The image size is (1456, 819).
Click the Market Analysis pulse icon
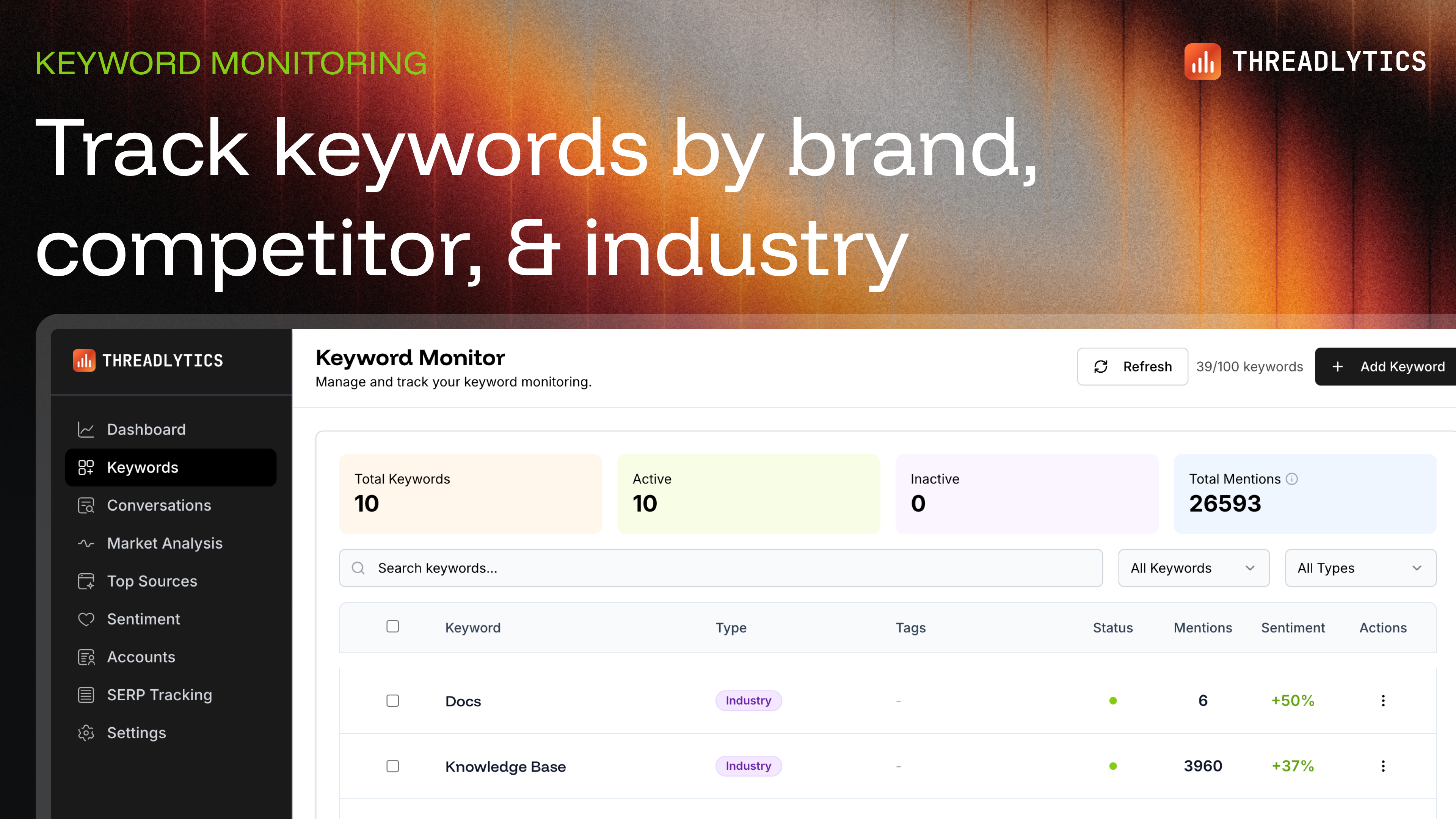coord(86,543)
